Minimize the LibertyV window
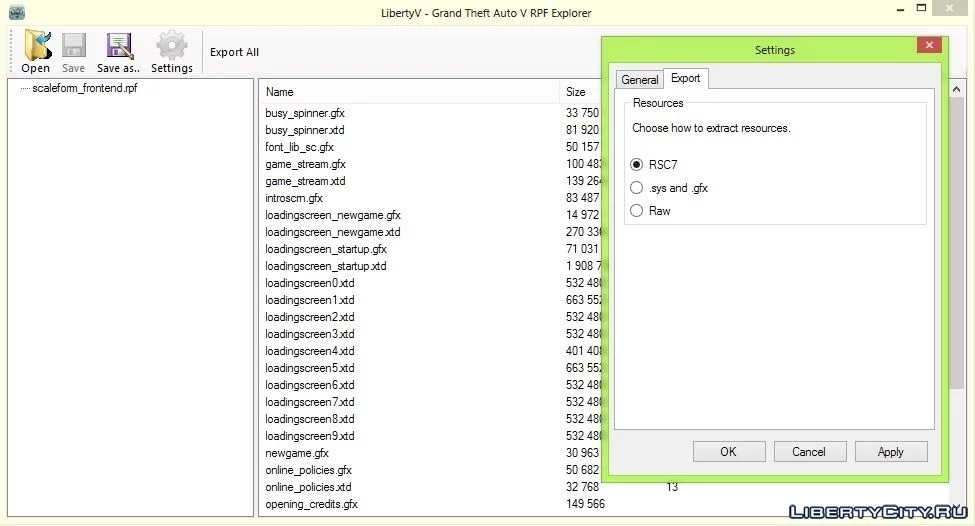This screenshot has width=975, height=526. point(901,11)
